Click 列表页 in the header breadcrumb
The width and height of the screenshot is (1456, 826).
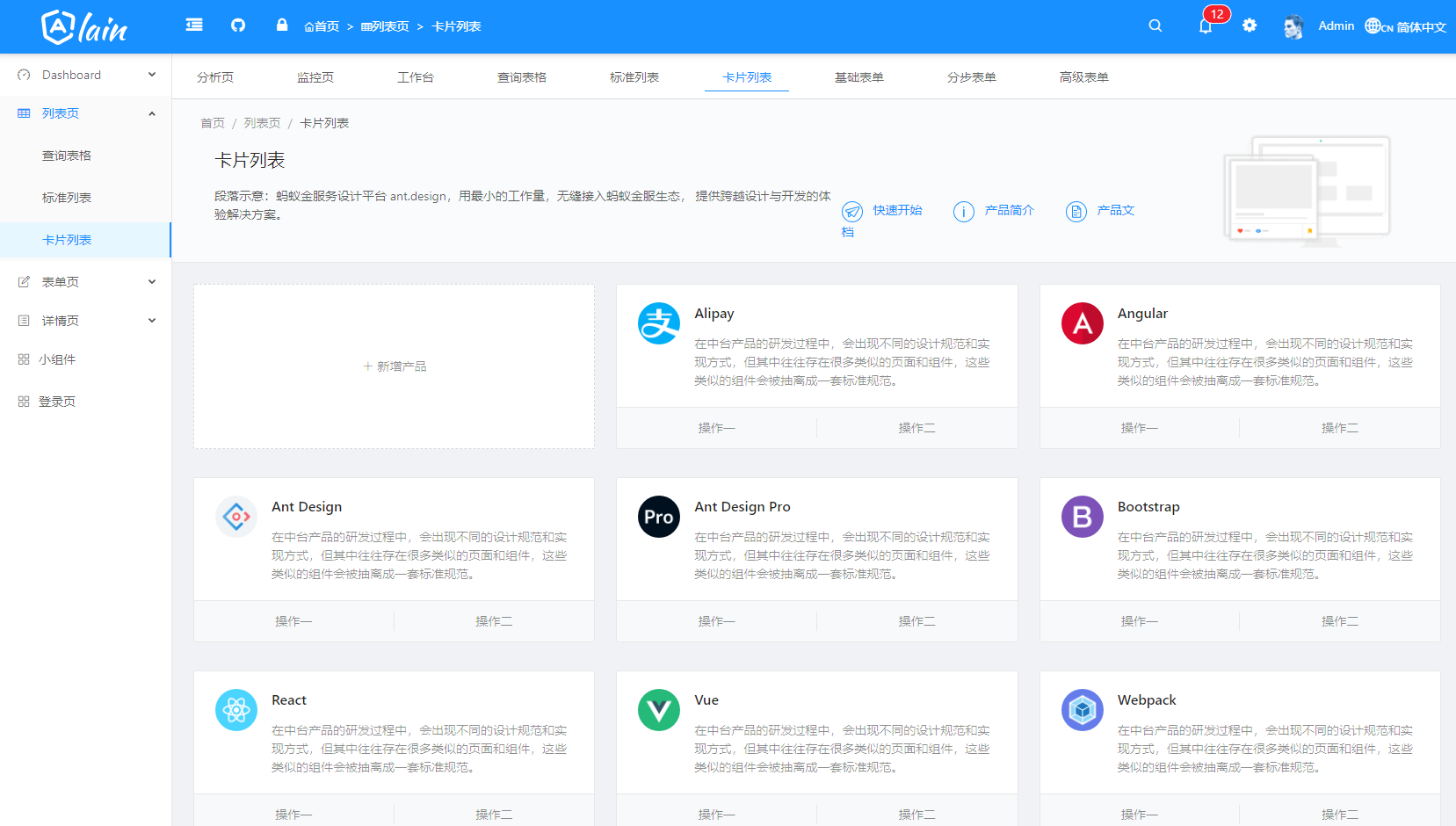click(x=385, y=26)
